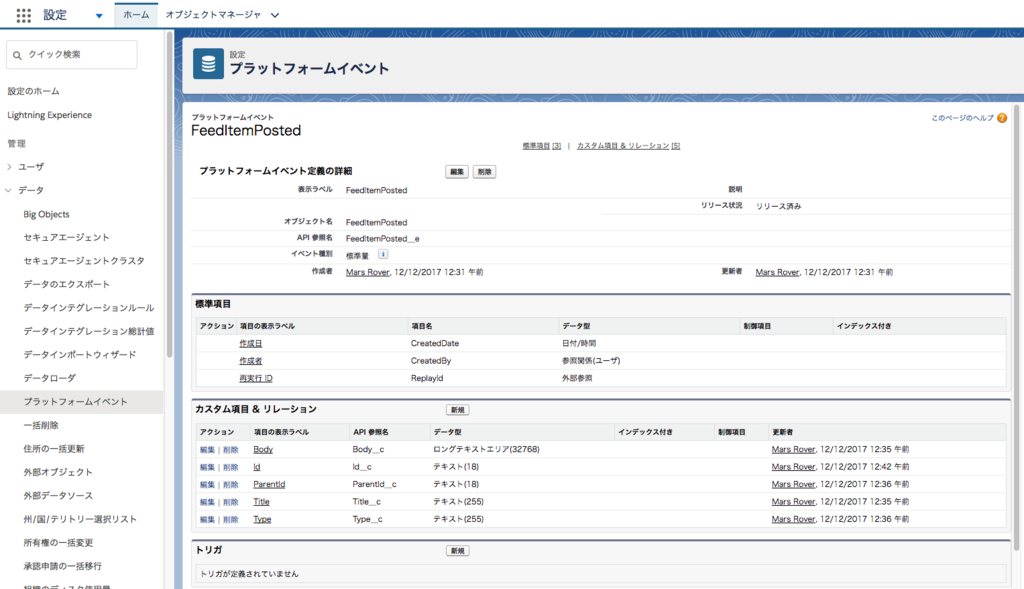
Task: Select データインポートウィザード in sidebar
Action: [80, 355]
